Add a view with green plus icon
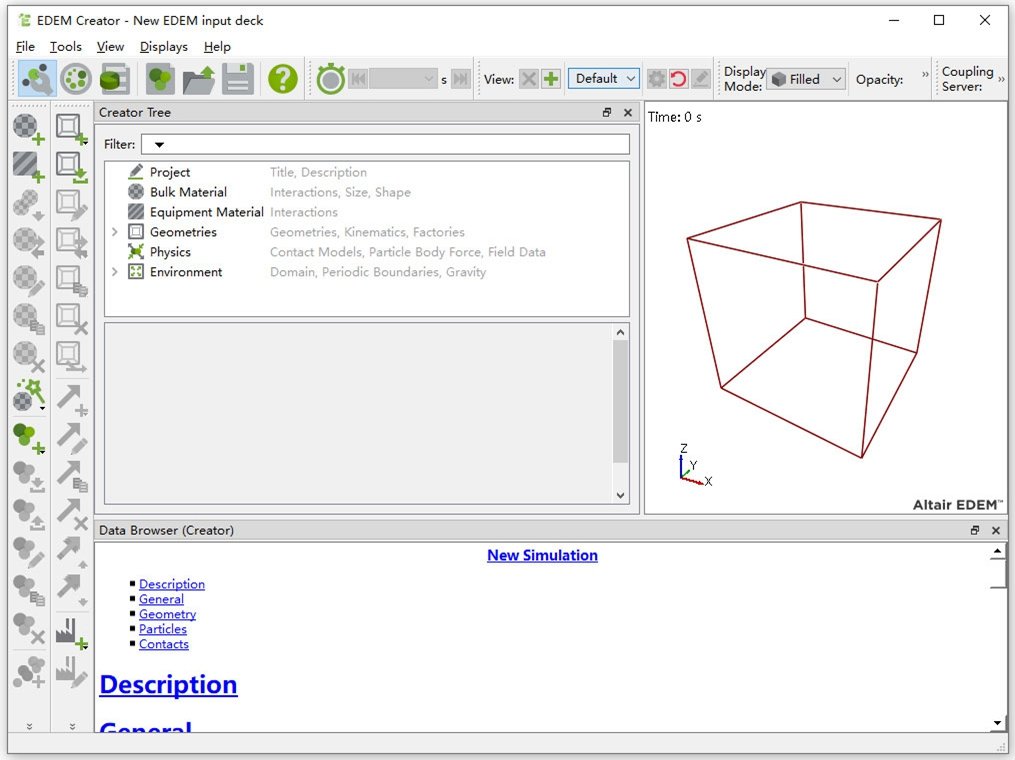This screenshot has width=1015, height=760. click(x=551, y=79)
